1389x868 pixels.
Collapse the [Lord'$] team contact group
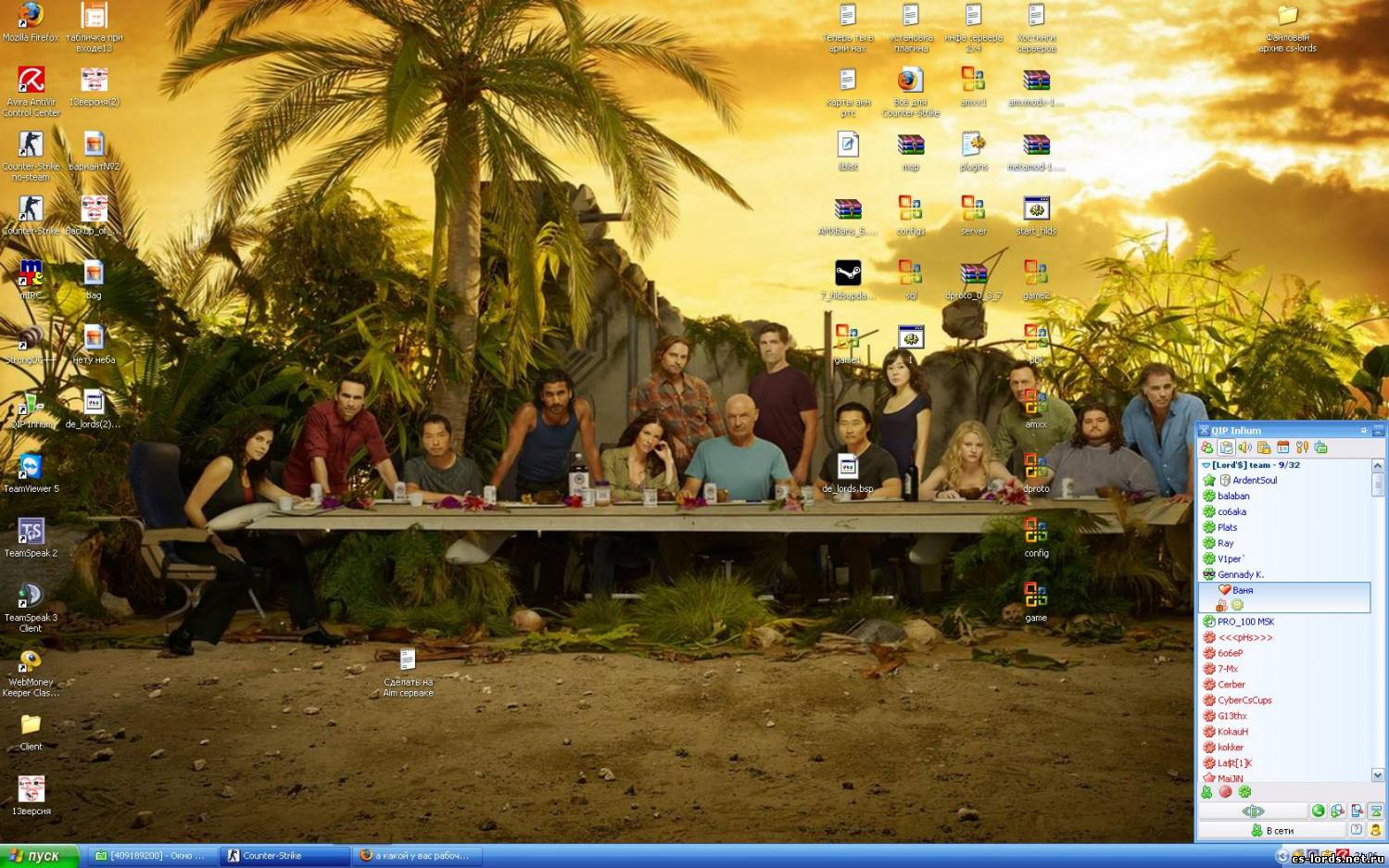[x=1206, y=465]
